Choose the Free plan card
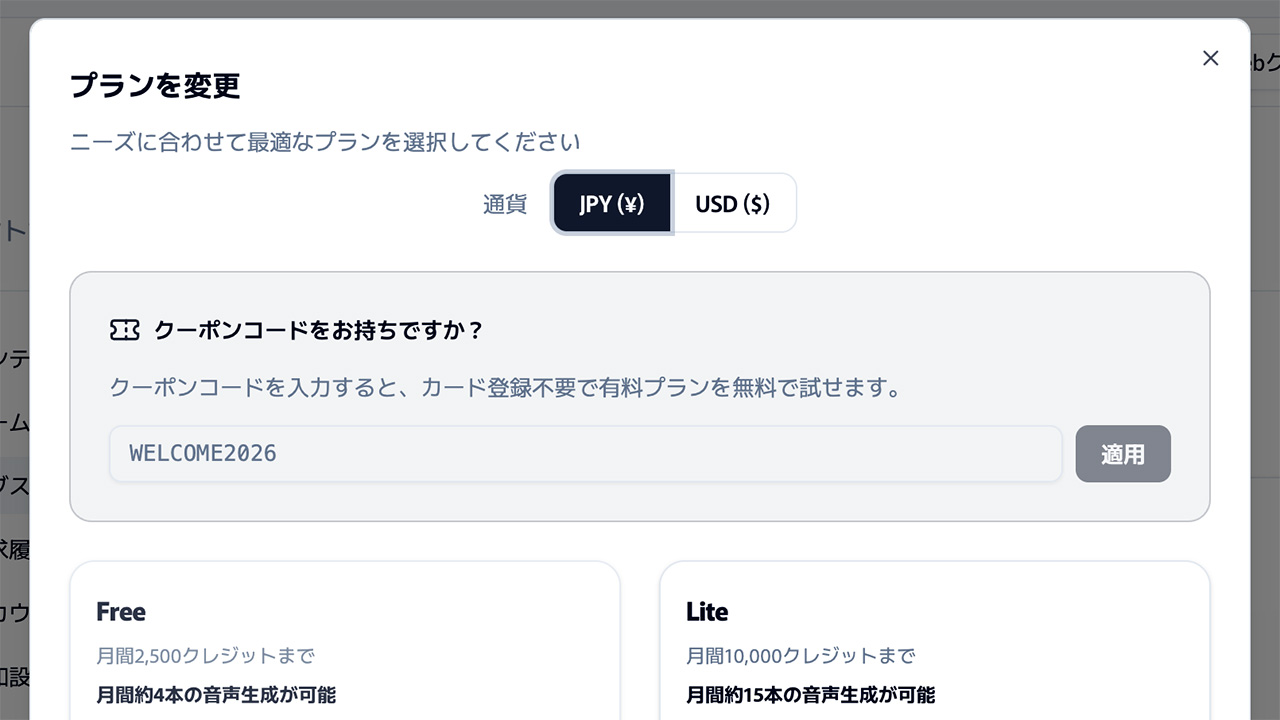 click(x=345, y=640)
